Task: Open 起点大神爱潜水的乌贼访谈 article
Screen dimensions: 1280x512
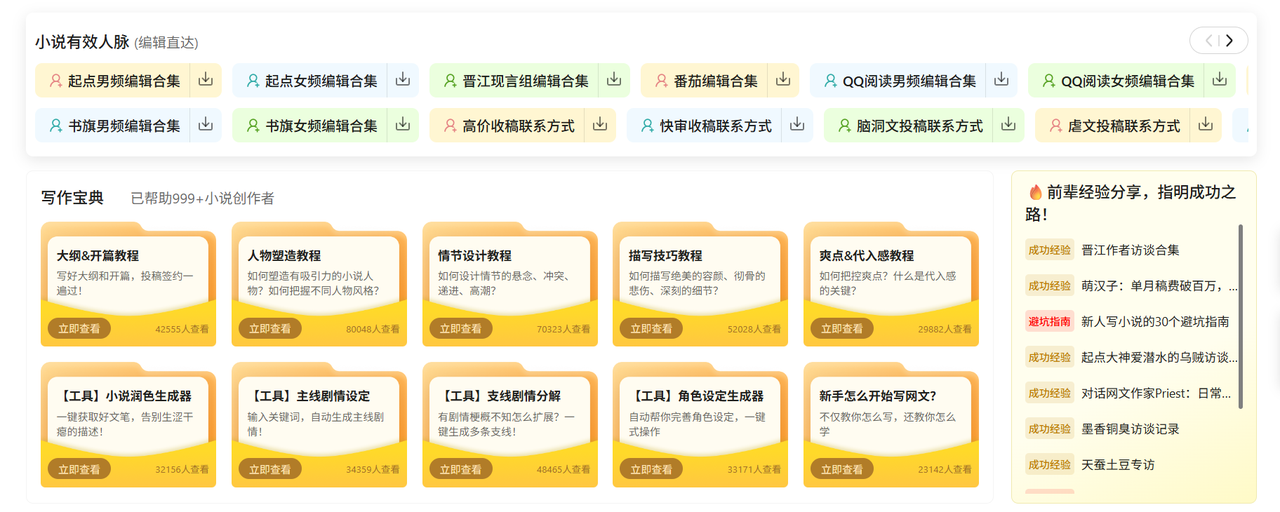Action: 1160,357
